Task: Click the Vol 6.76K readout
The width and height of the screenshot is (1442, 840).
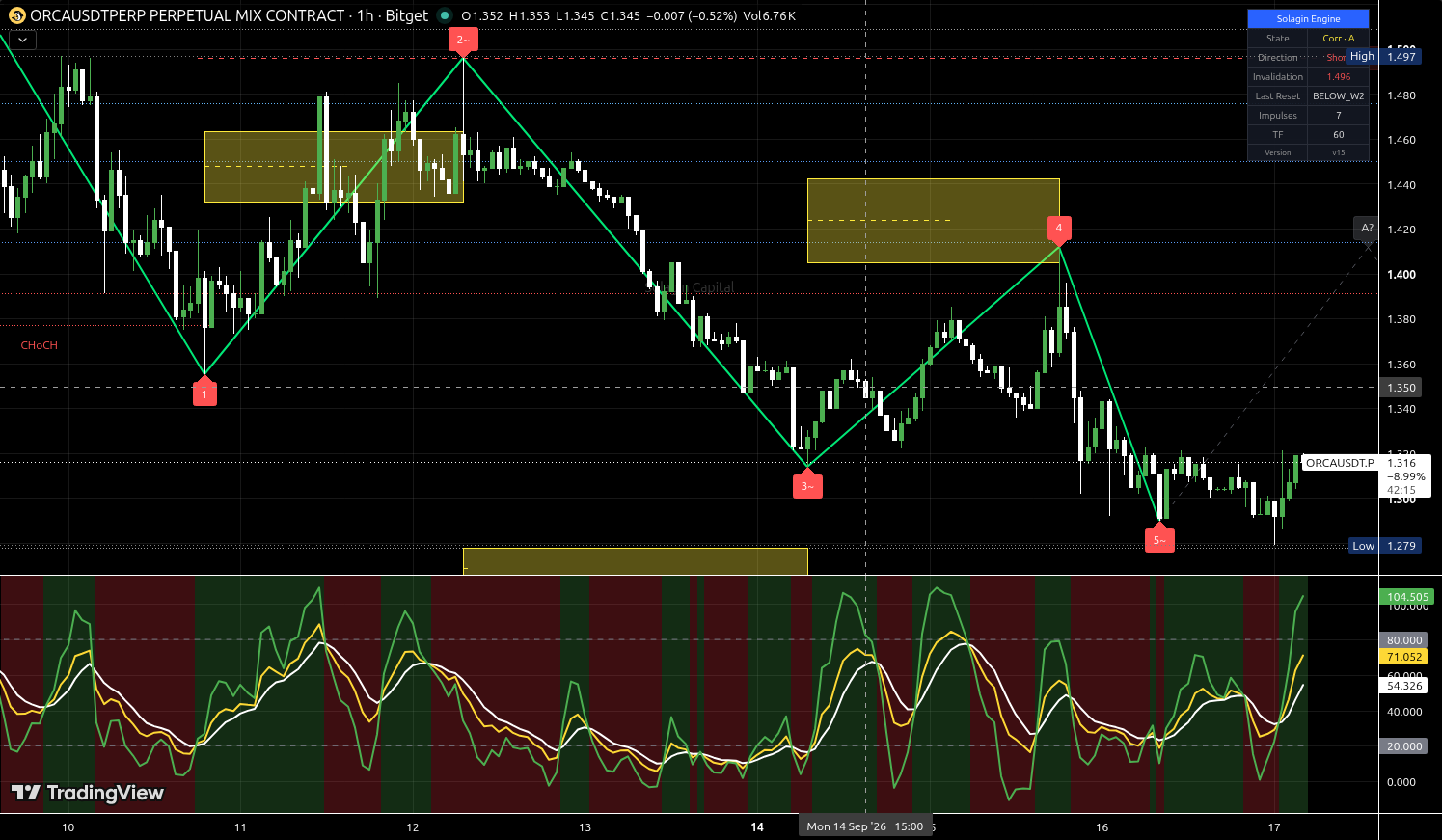Action: 769,16
